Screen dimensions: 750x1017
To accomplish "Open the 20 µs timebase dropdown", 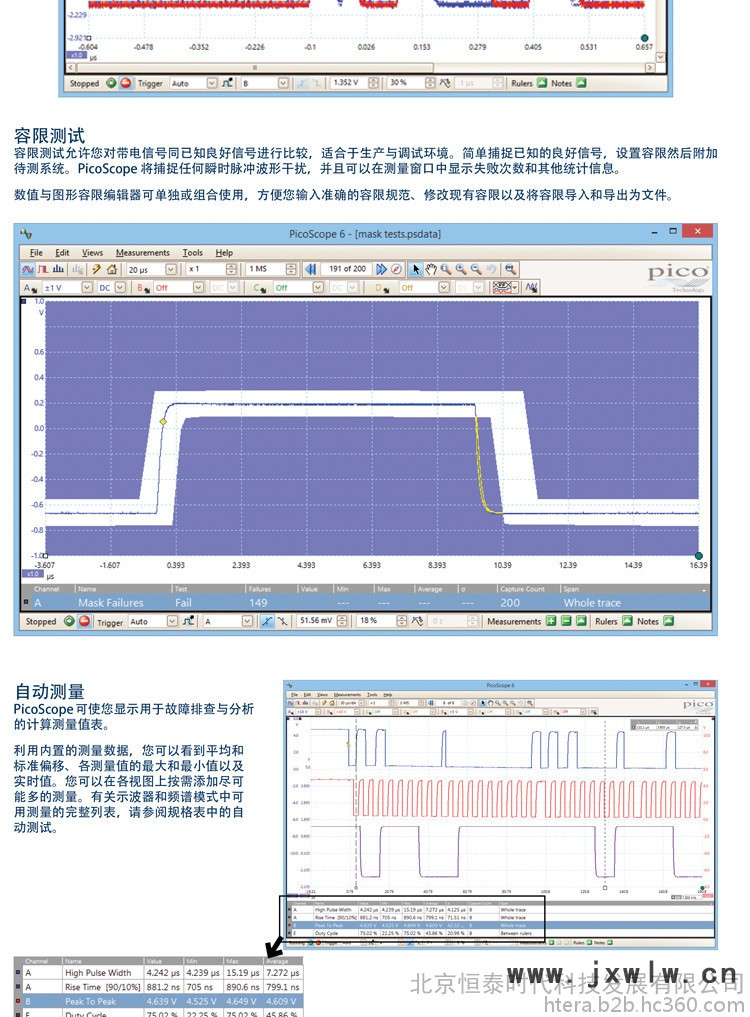I will coord(171,269).
